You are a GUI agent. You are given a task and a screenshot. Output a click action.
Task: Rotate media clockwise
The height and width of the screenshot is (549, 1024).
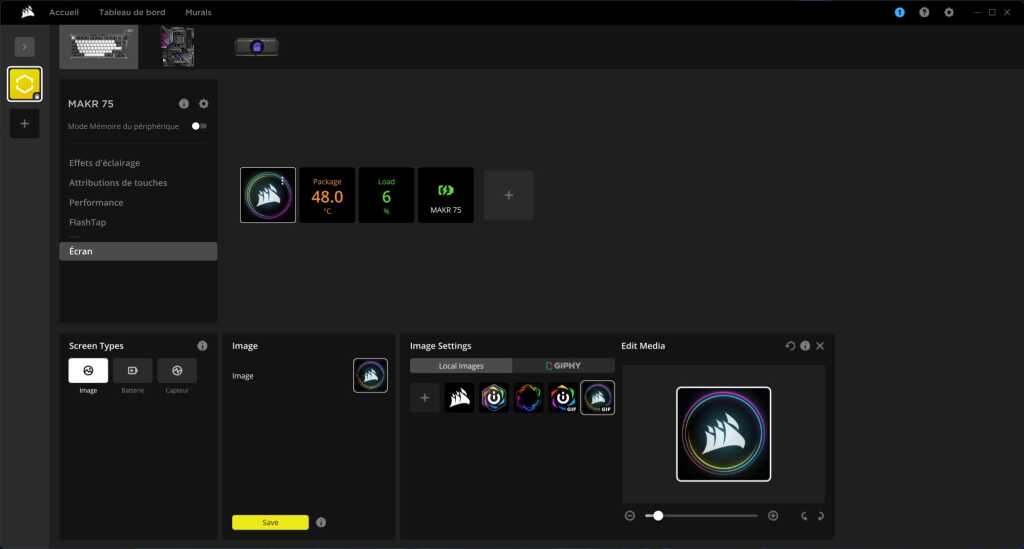pos(821,516)
